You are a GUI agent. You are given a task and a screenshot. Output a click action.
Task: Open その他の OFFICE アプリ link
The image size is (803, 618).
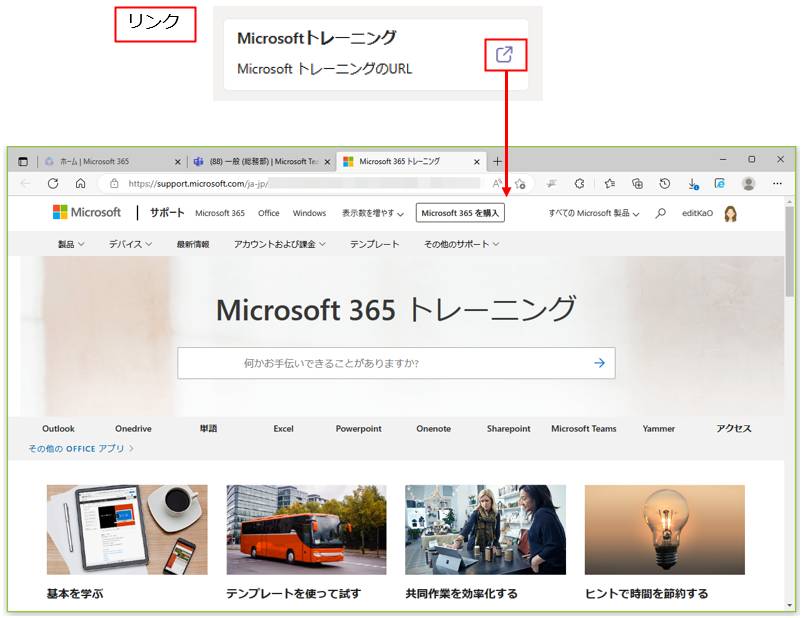(81, 449)
